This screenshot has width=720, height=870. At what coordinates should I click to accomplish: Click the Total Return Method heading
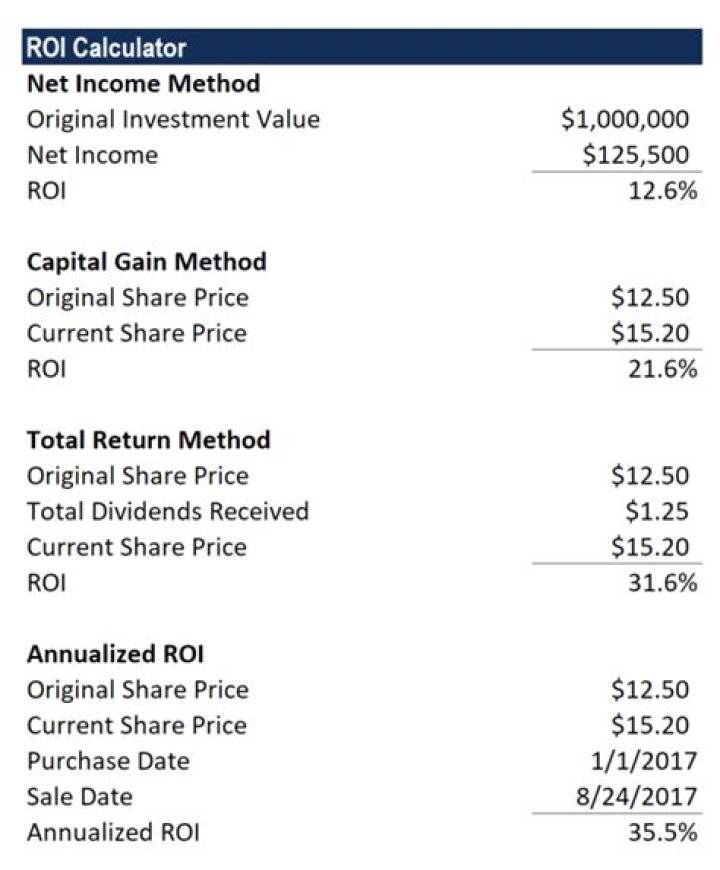(149, 440)
